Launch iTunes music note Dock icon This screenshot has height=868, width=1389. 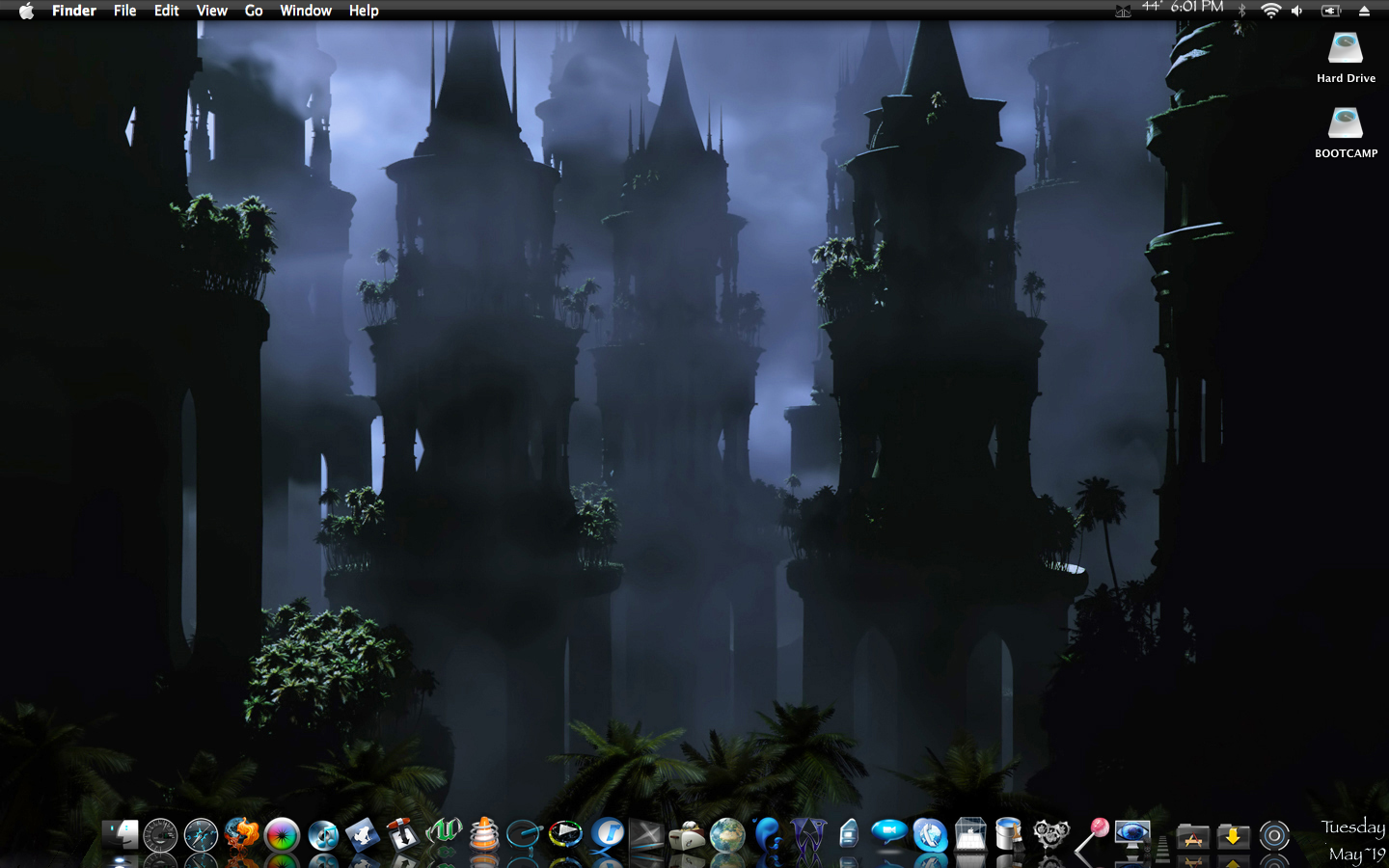pos(323,835)
